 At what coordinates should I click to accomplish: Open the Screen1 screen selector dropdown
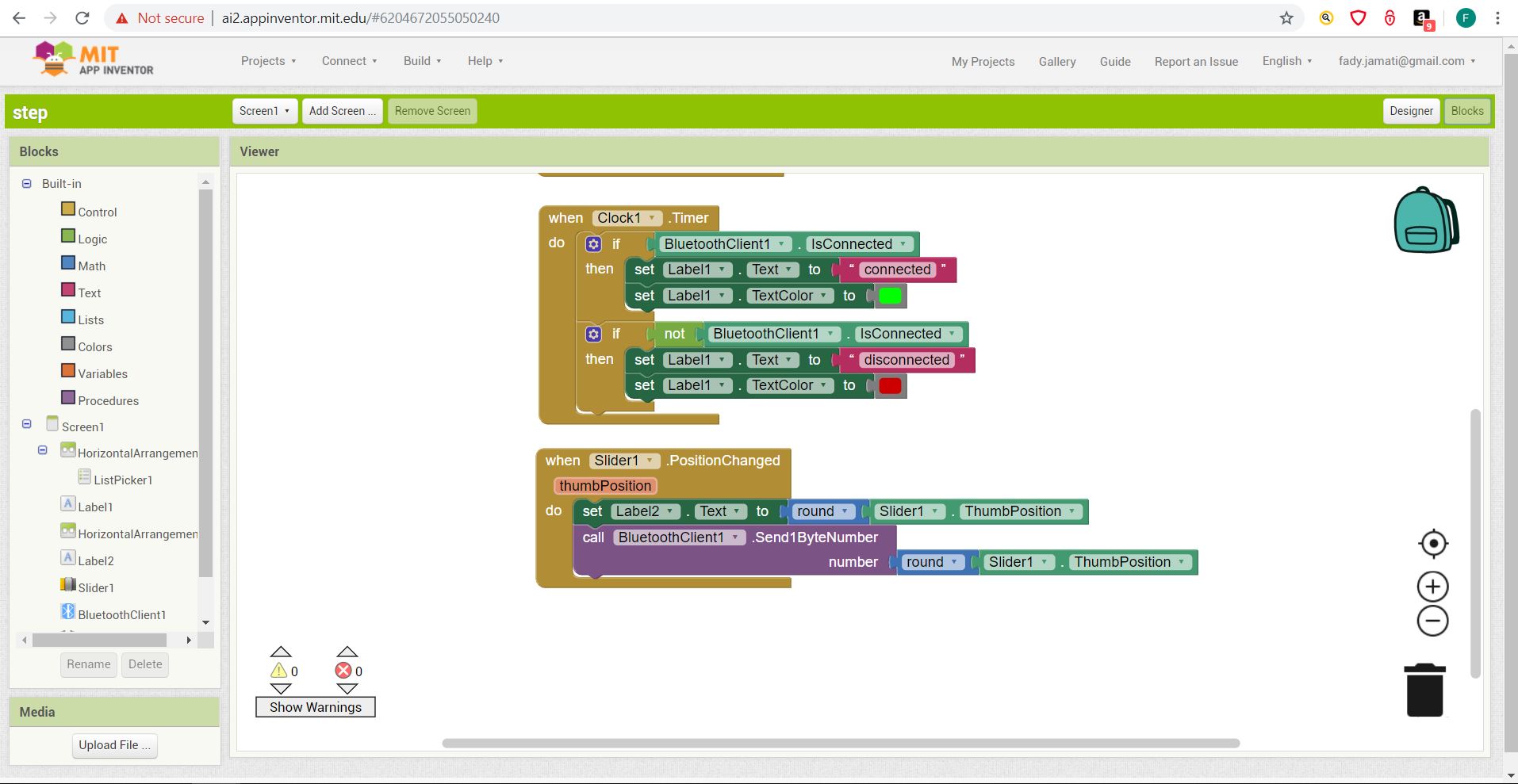coord(265,111)
